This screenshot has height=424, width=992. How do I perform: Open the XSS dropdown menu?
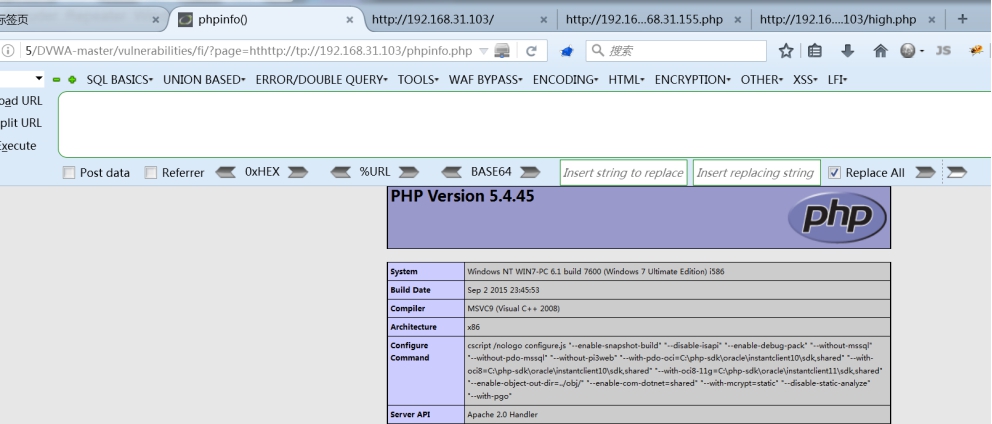tap(805, 80)
